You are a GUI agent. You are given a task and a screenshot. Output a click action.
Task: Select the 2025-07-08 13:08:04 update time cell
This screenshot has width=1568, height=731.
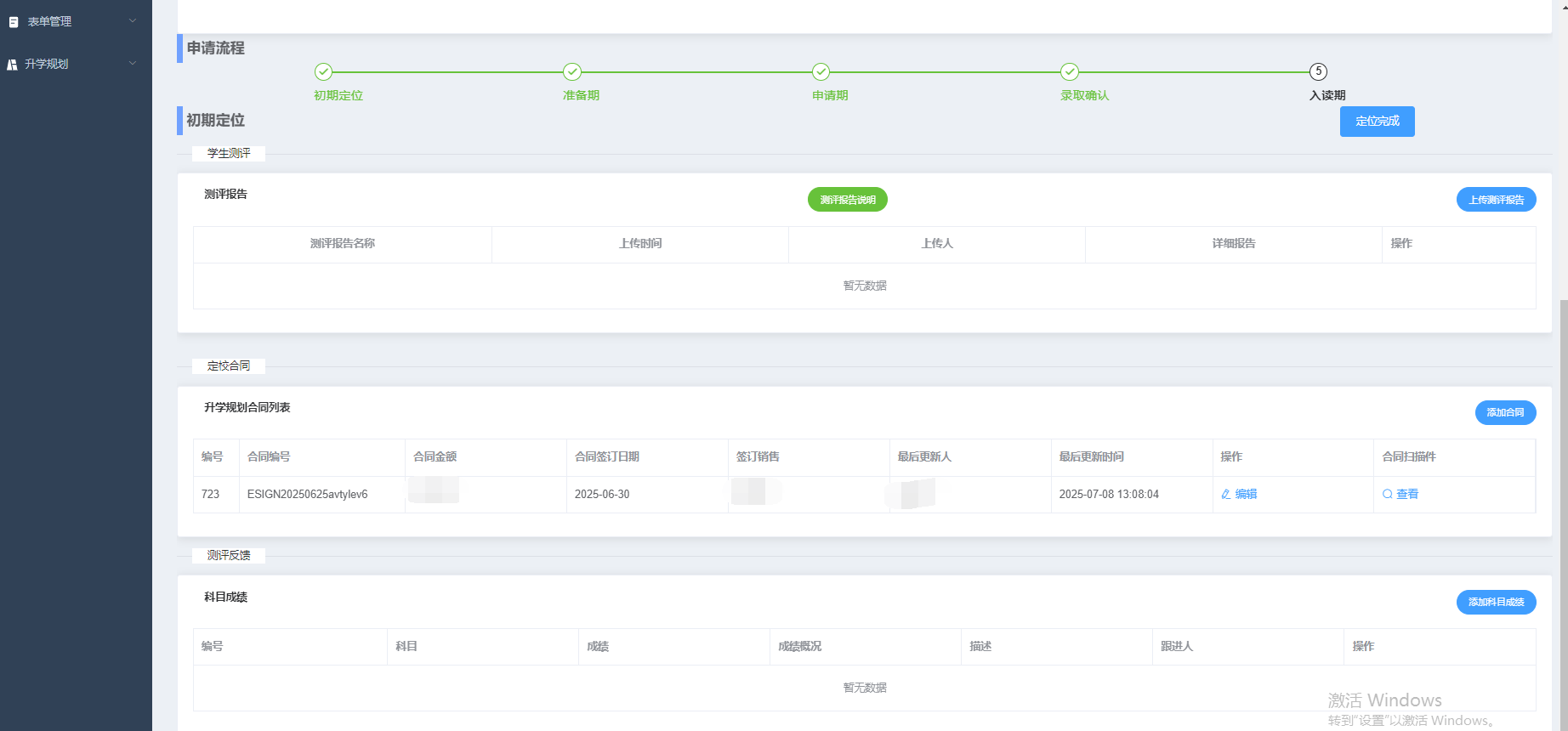pos(1132,494)
